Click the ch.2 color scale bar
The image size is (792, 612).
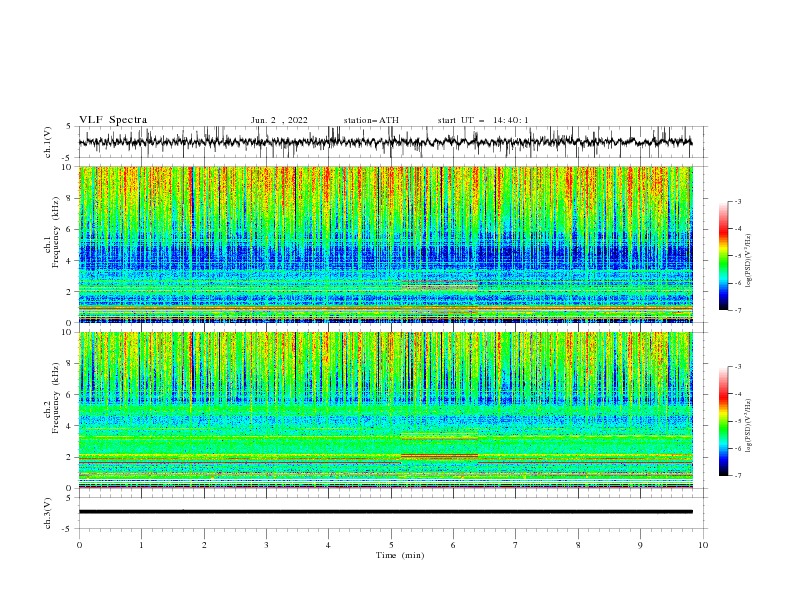click(x=723, y=421)
